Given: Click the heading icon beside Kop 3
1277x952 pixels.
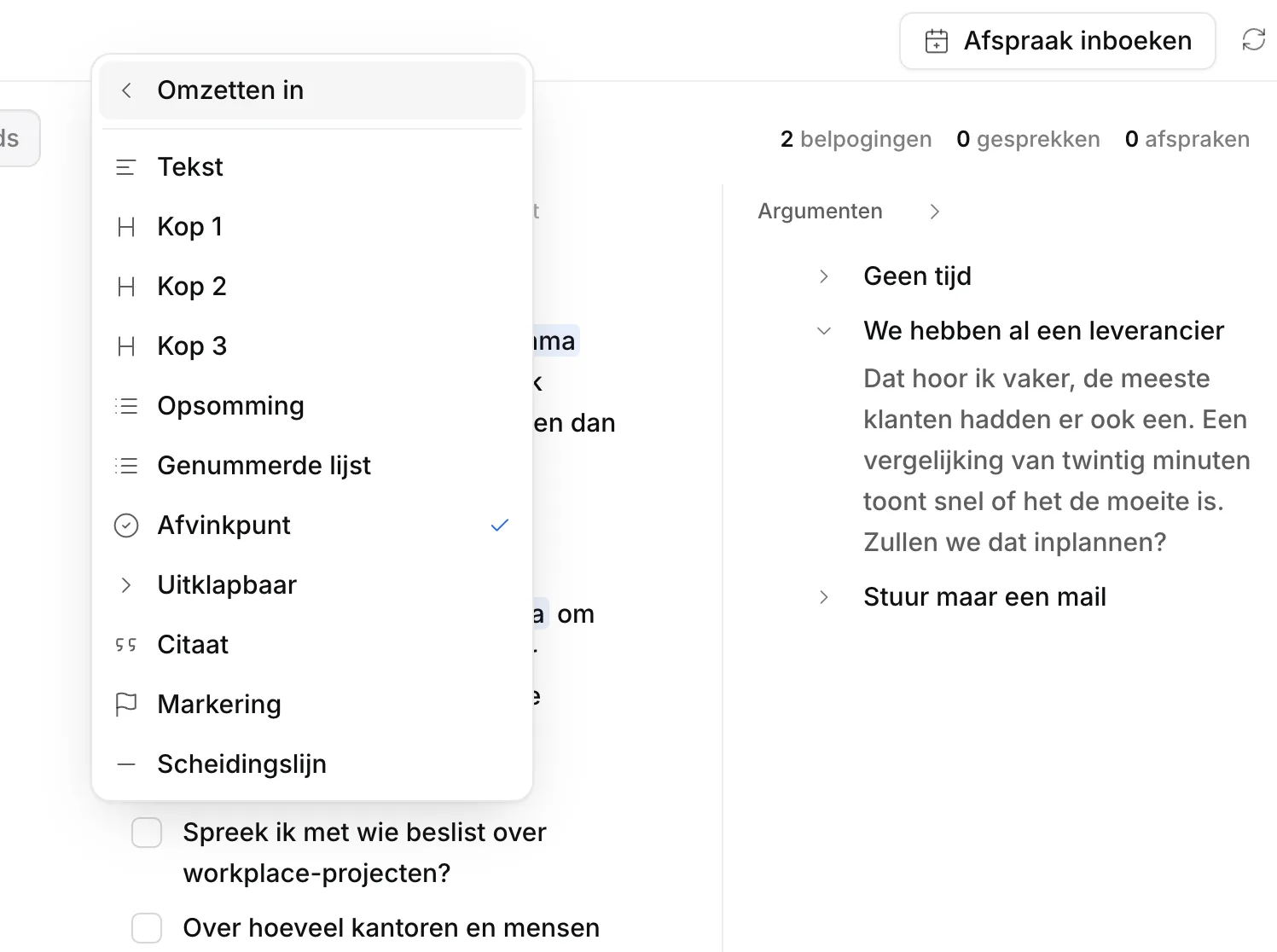Looking at the screenshot, I should 126,346.
